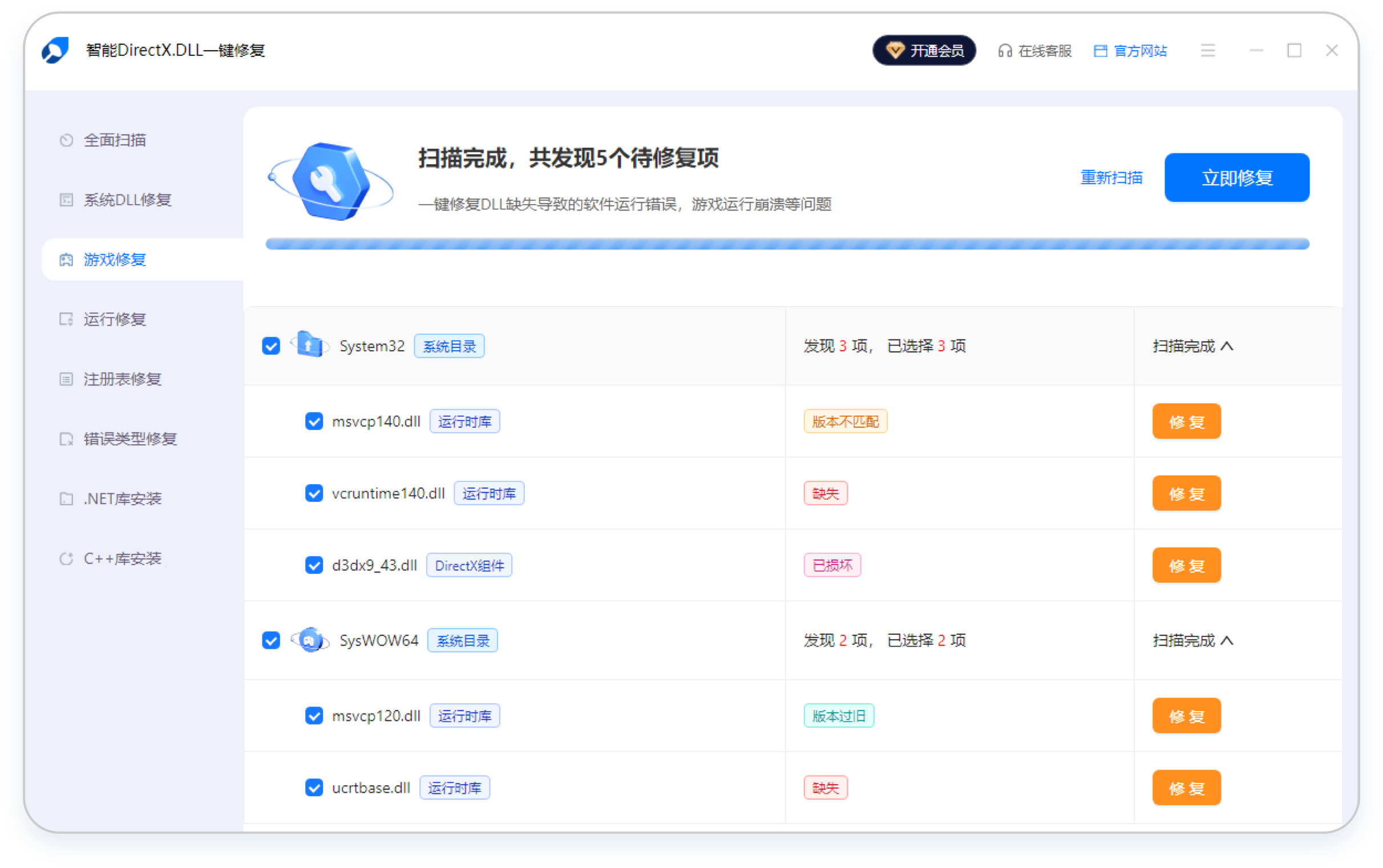
Task: Click the blue scan progress bar
Action: 787,245
